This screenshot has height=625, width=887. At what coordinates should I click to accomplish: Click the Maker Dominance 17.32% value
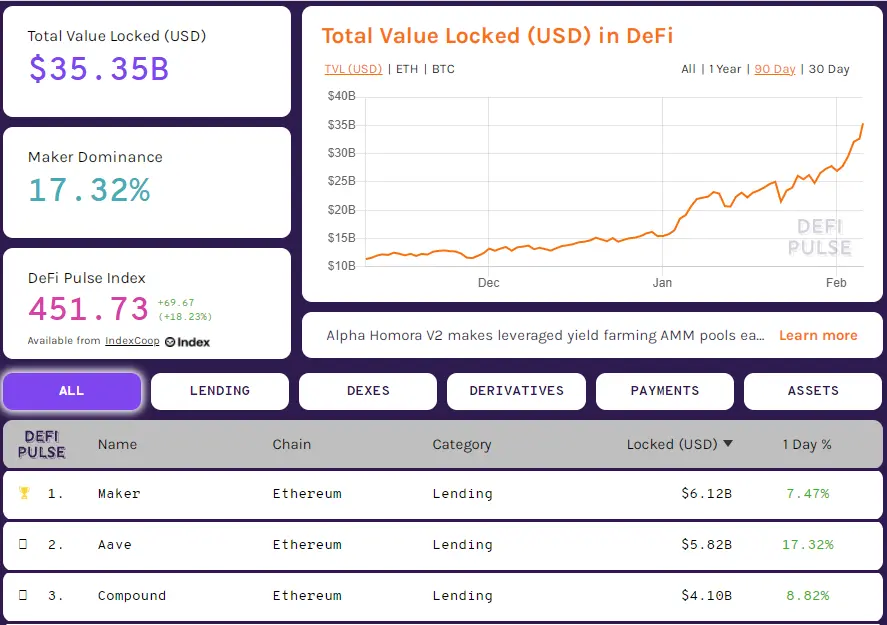89,190
